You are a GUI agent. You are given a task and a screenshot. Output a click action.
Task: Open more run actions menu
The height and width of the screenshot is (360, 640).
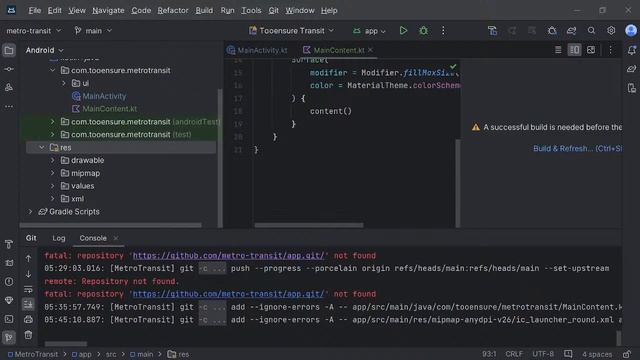[443, 31]
